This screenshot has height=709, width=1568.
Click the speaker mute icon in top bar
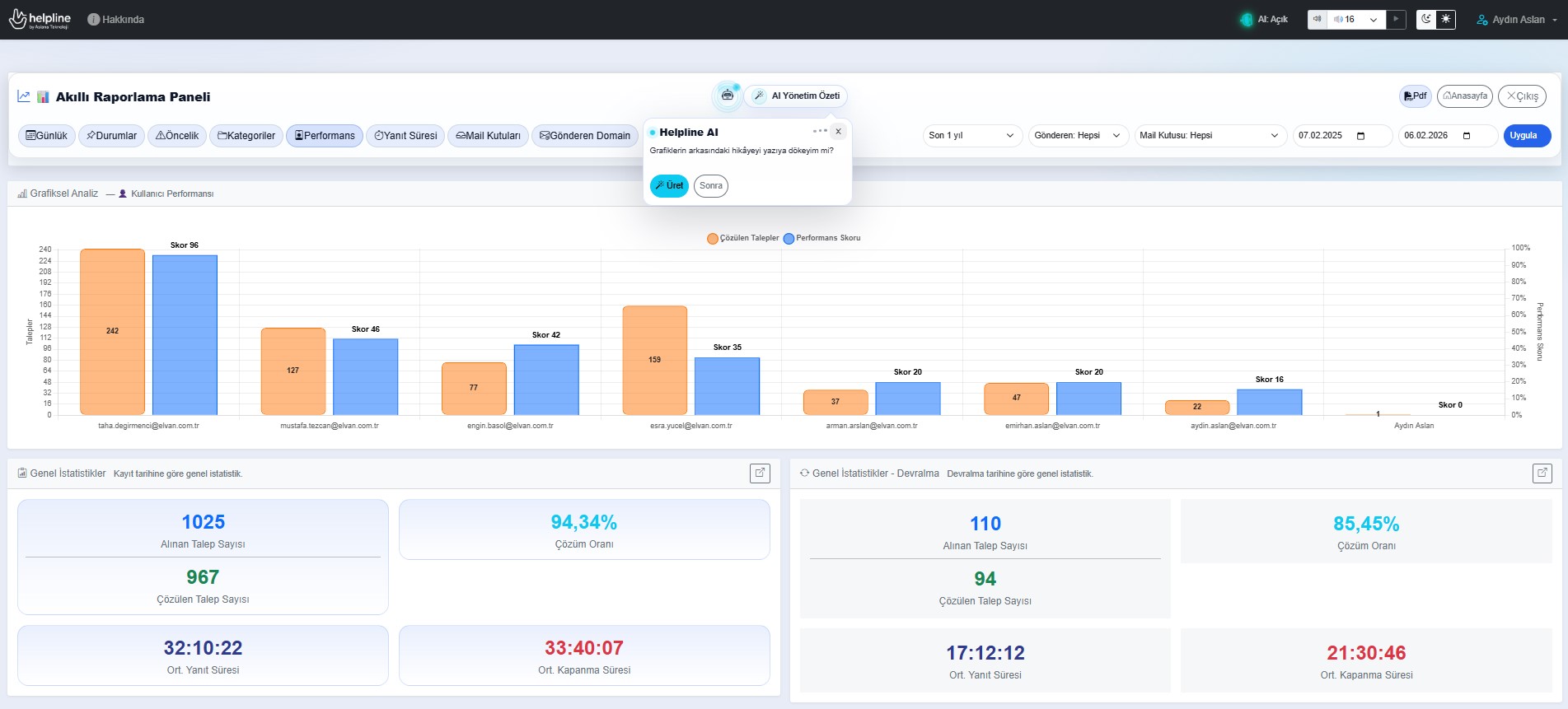tap(1318, 20)
